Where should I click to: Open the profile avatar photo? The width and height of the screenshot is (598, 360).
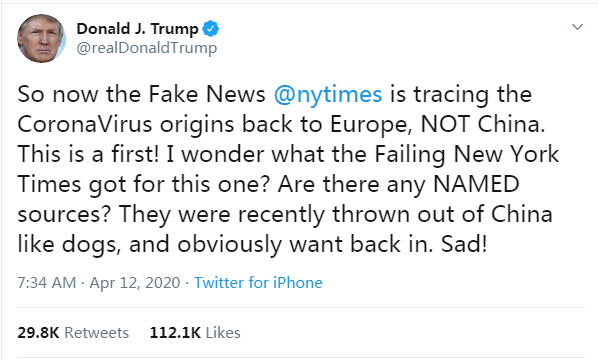point(41,39)
